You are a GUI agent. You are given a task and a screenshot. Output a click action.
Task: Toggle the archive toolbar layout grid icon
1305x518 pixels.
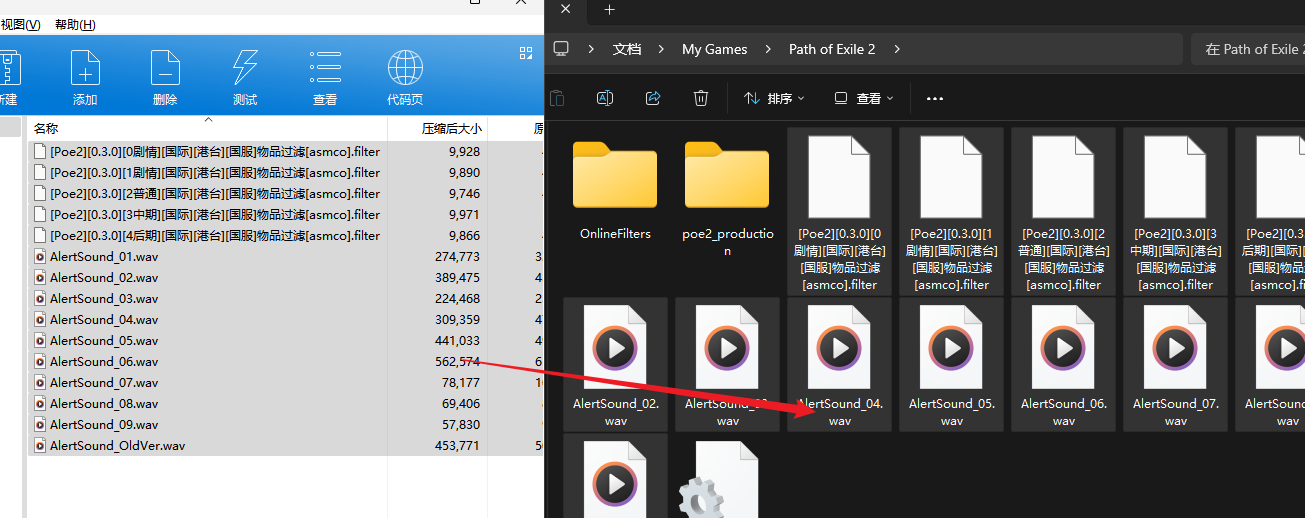[x=526, y=53]
